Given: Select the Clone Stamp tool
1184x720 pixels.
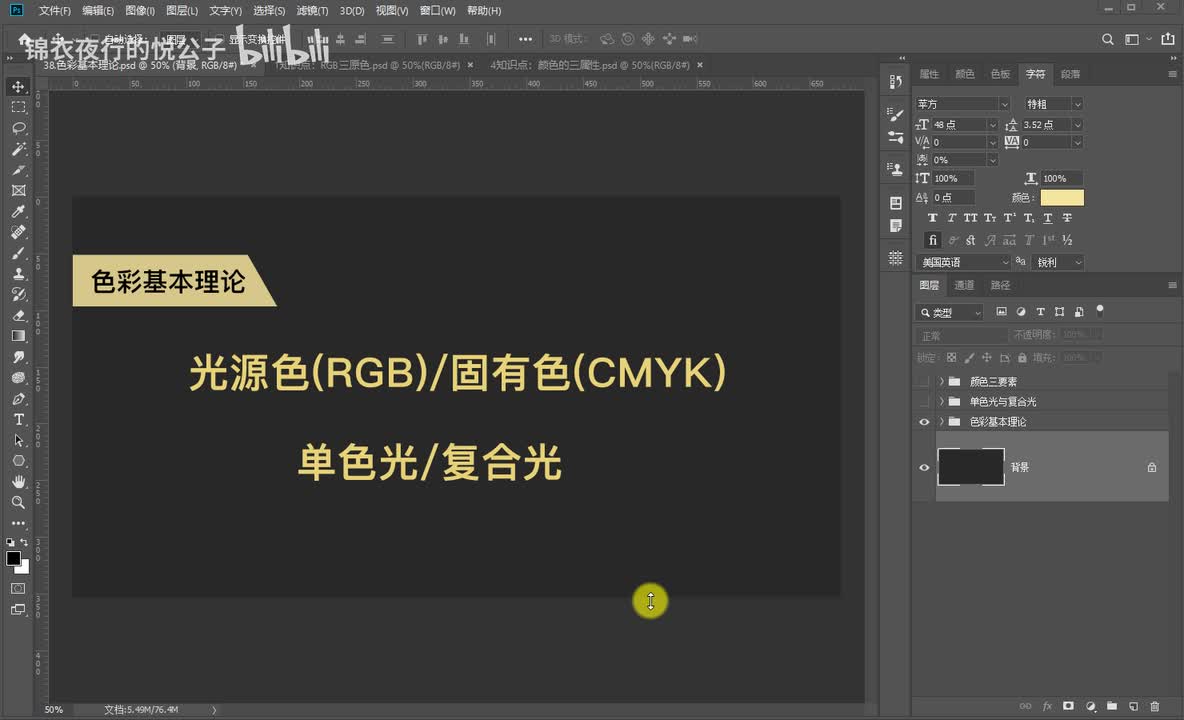Looking at the screenshot, I should pos(18,273).
